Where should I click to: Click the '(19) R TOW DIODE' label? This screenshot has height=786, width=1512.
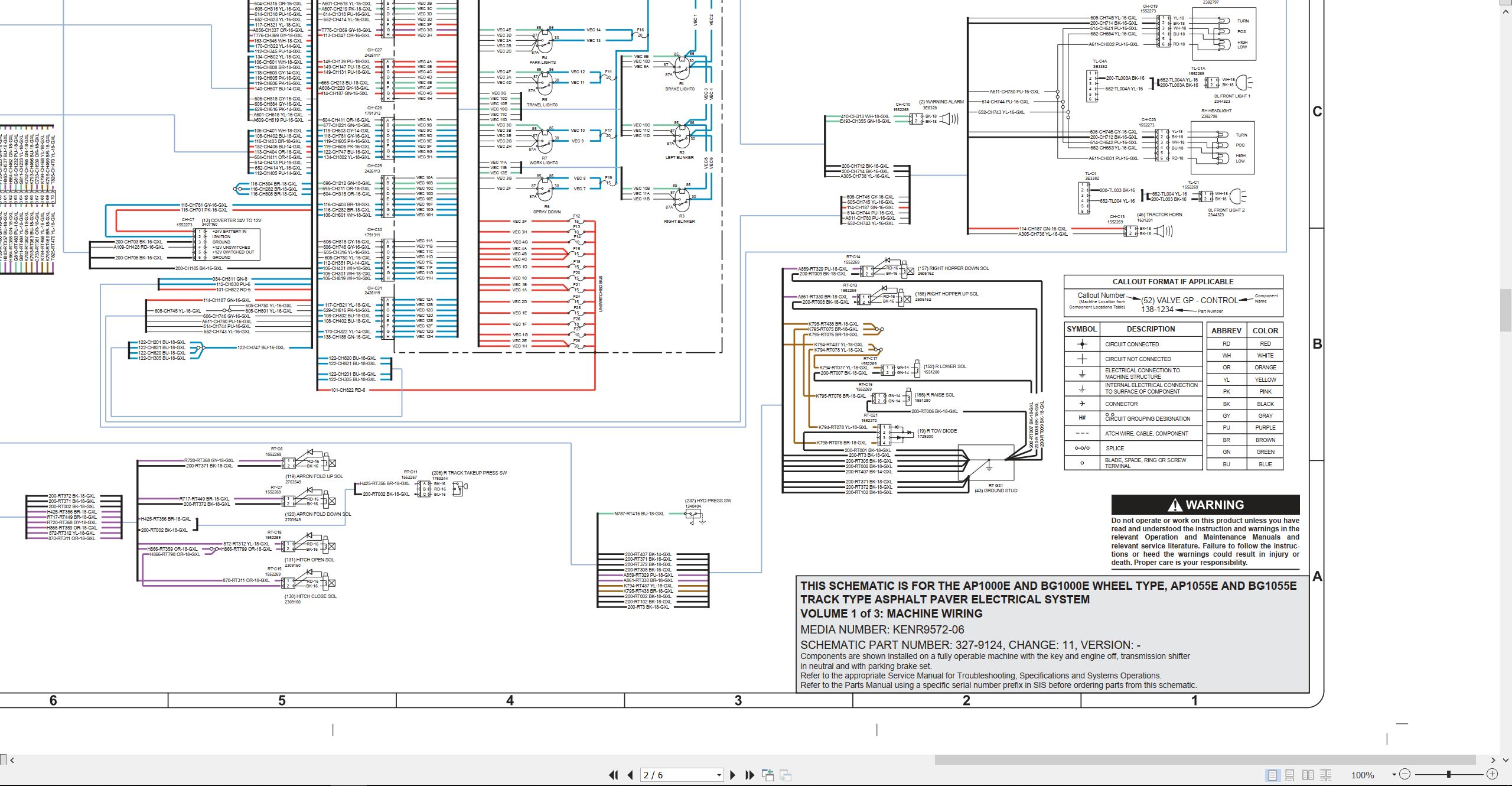coord(937,431)
